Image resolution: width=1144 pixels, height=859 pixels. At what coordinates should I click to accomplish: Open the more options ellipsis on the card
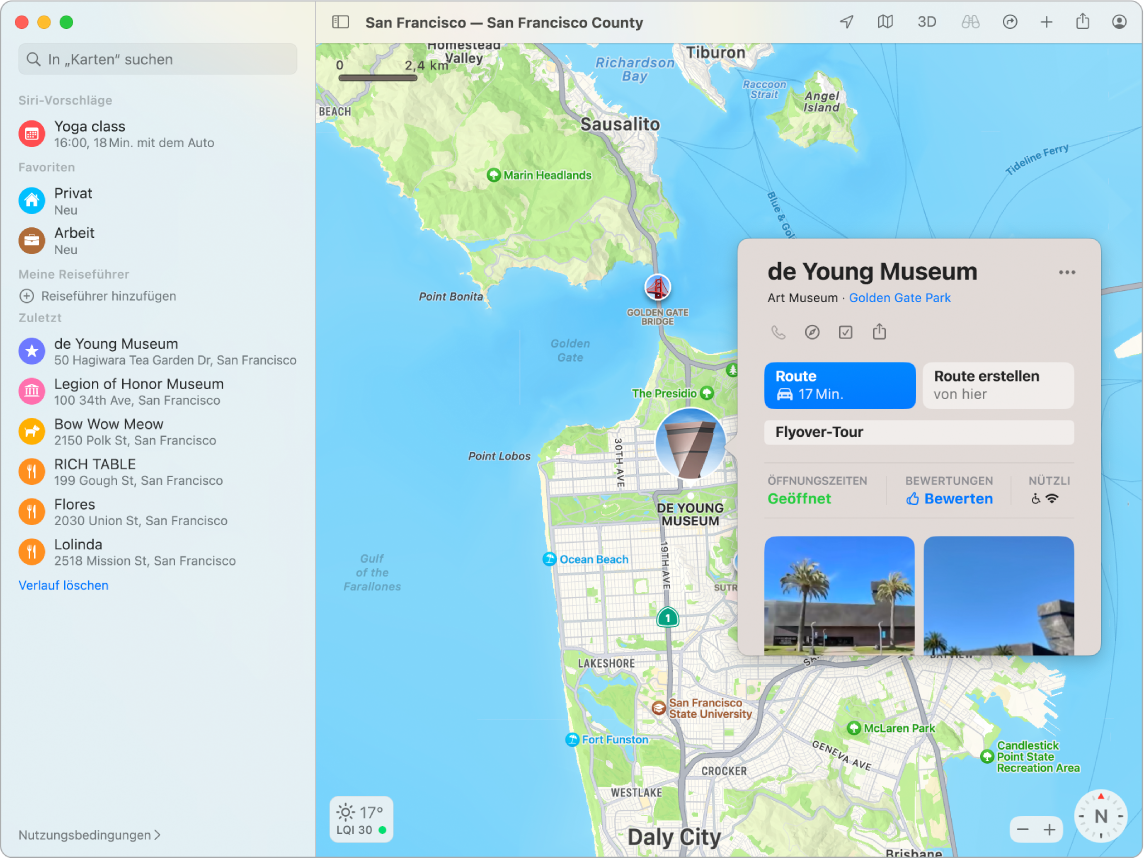tap(1066, 271)
